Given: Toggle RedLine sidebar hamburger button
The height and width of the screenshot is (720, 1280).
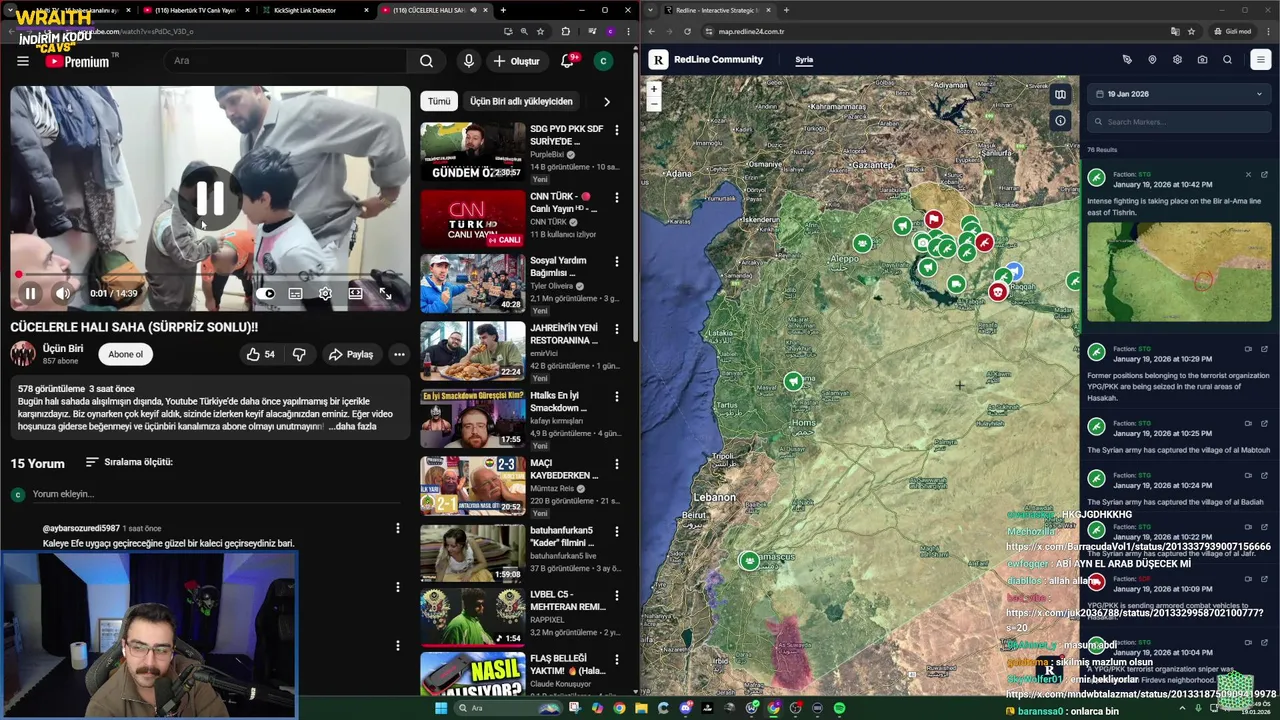Looking at the screenshot, I should [x=1260, y=59].
